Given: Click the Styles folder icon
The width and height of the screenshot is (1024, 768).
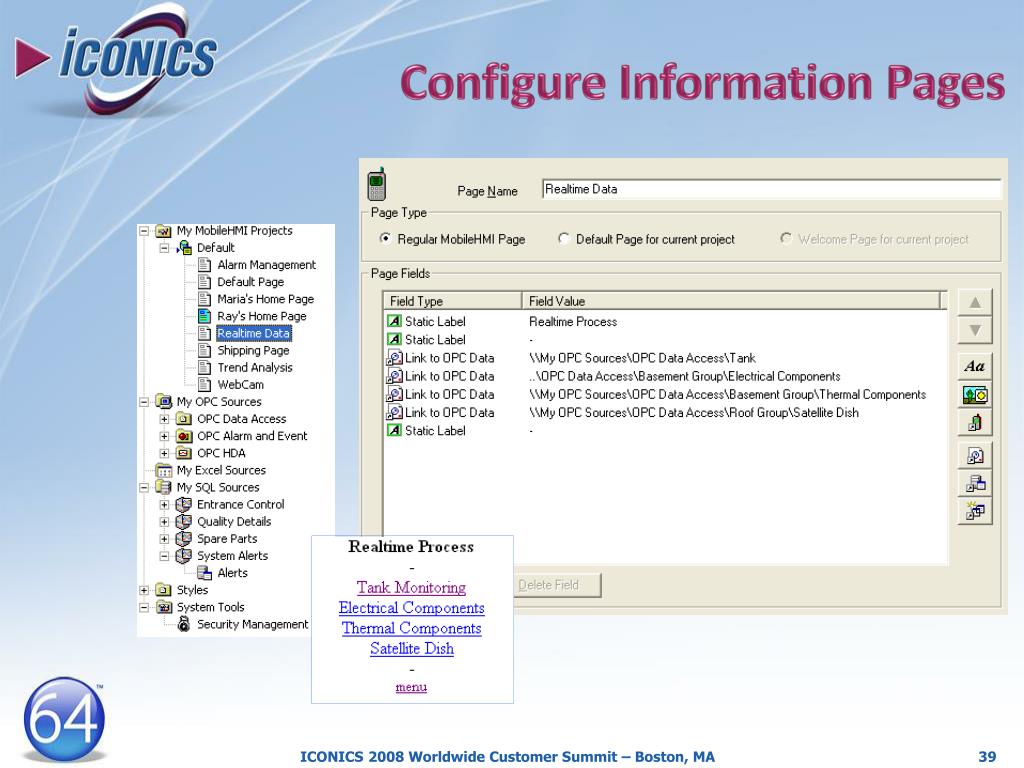Looking at the screenshot, I should click(163, 590).
